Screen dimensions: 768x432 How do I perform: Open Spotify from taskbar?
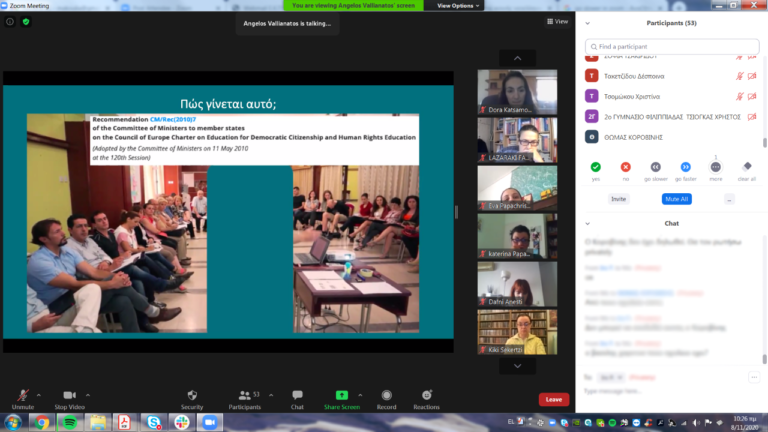tap(70, 422)
